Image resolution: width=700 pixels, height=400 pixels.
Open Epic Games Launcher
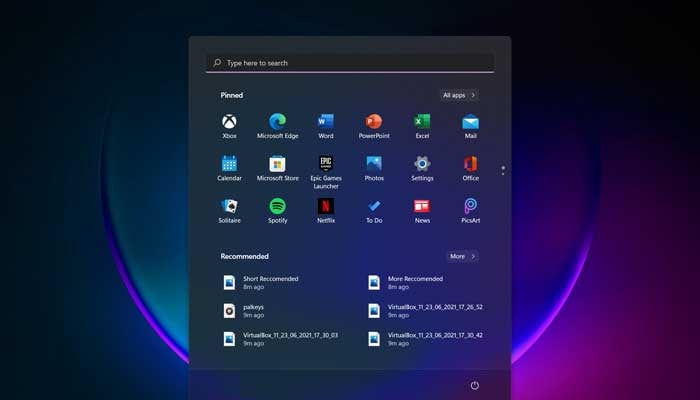(x=326, y=172)
